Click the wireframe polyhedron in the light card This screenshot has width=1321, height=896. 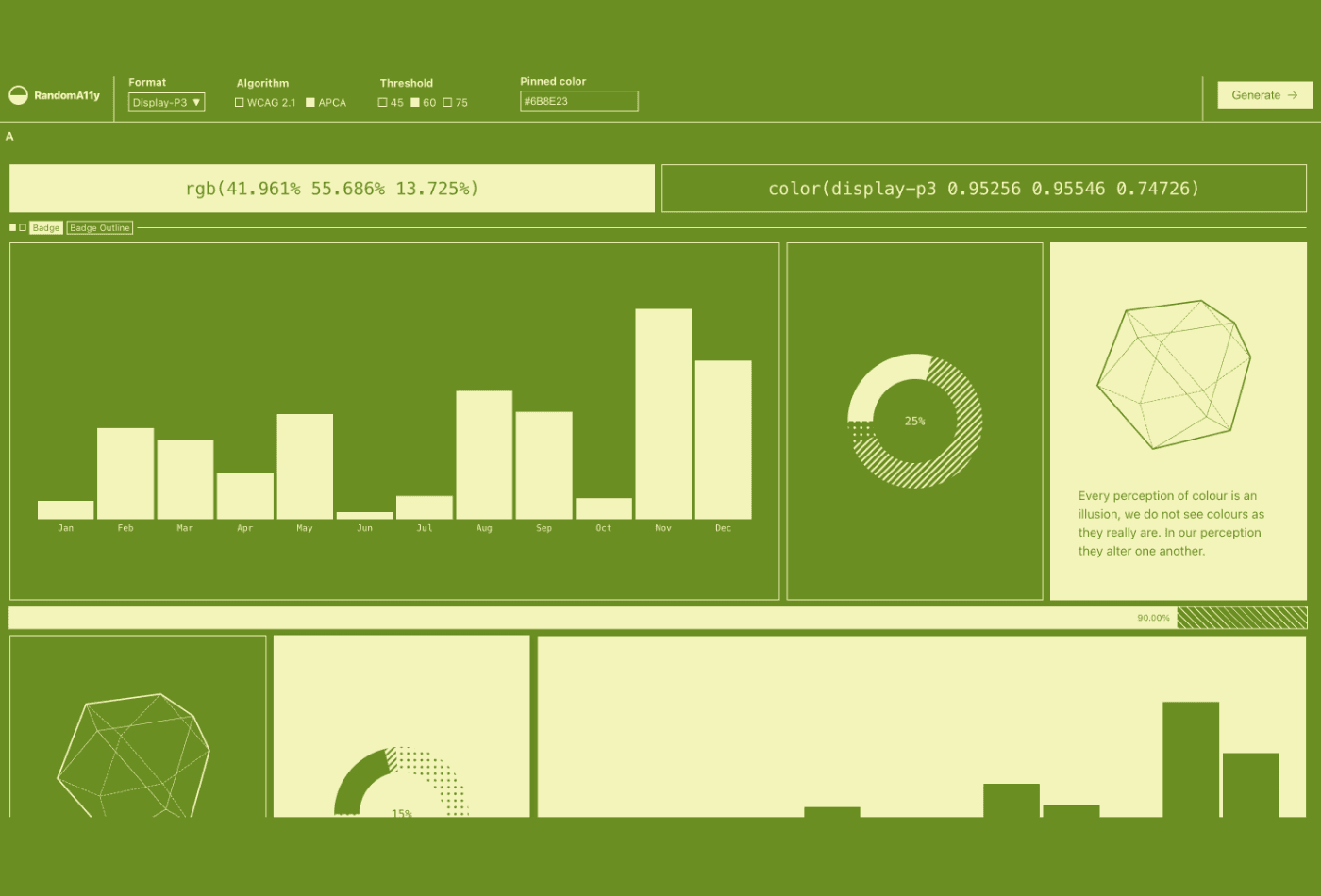(1174, 374)
